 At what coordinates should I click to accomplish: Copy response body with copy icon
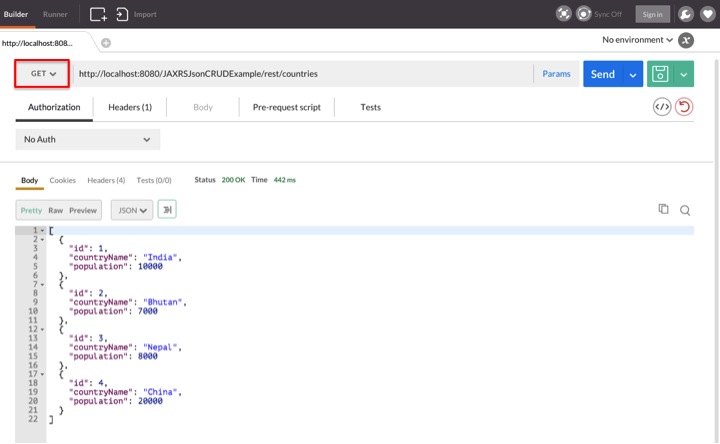(x=663, y=209)
